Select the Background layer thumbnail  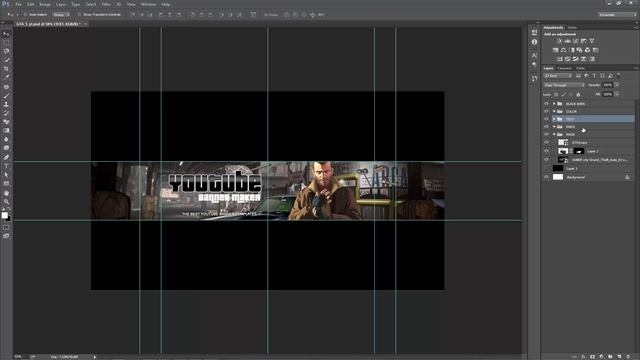point(558,177)
